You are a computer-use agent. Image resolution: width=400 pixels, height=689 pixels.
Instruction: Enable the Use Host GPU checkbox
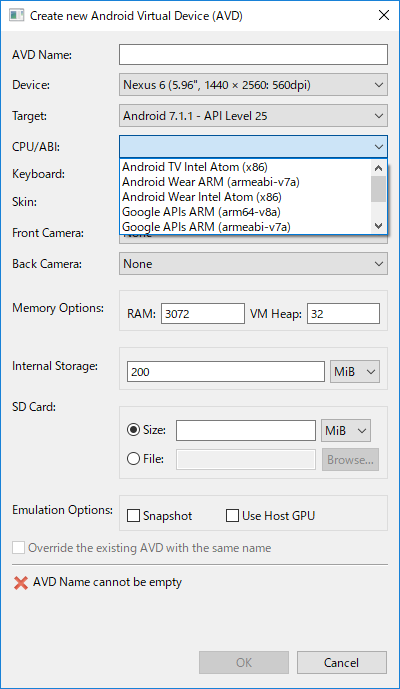click(x=233, y=515)
